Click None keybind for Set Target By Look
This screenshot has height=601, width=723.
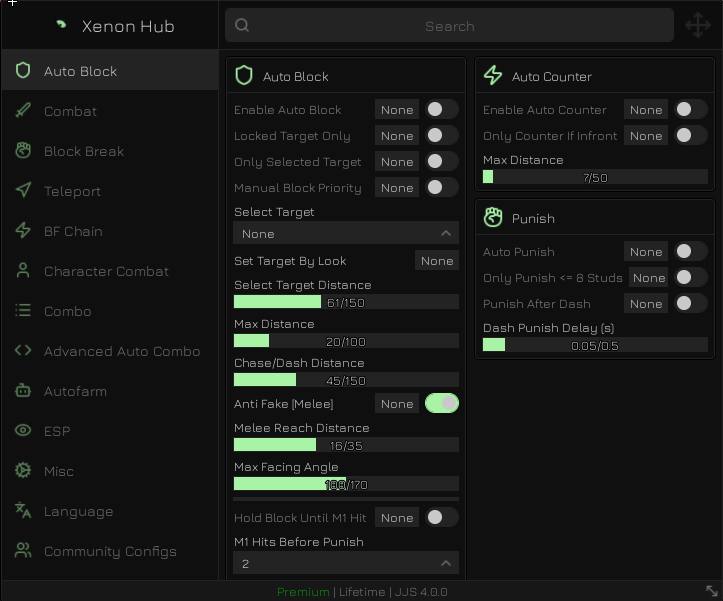pos(437,261)
